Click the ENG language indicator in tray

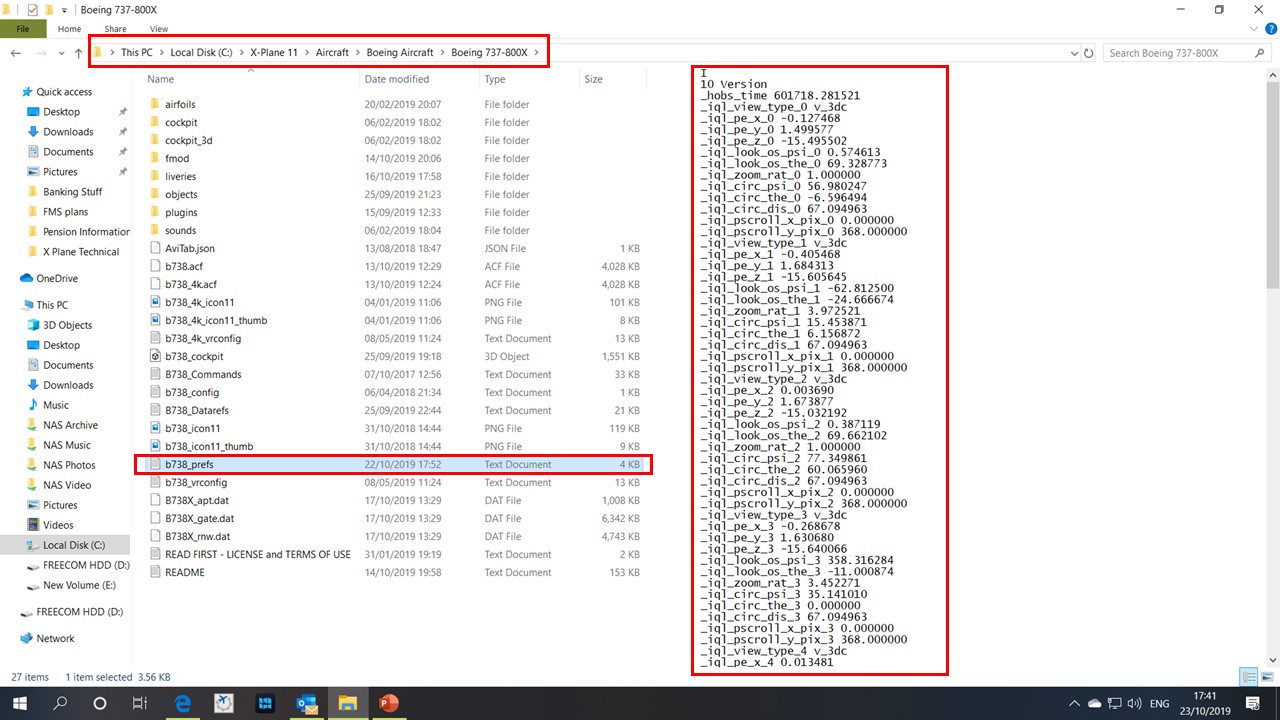[1159, 704]
